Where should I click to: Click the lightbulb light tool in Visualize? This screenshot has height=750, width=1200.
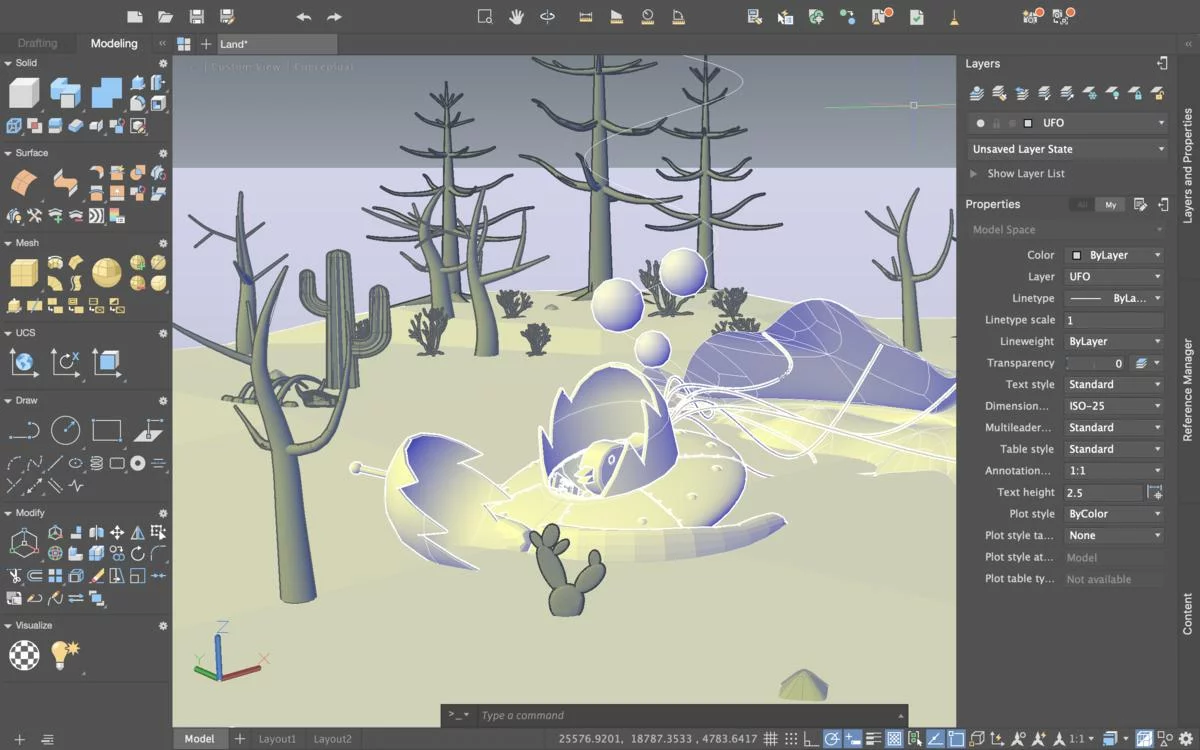pyautogui.click(x=65, y=655)
